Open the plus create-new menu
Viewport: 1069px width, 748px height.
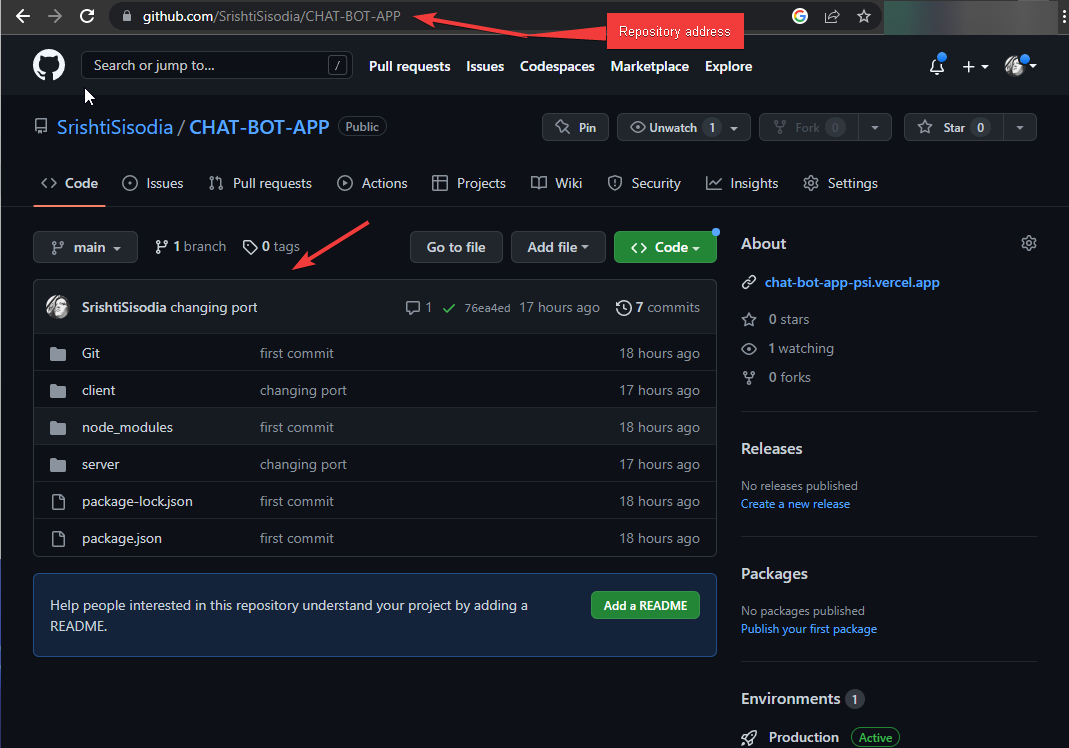(x=975, y=66)
